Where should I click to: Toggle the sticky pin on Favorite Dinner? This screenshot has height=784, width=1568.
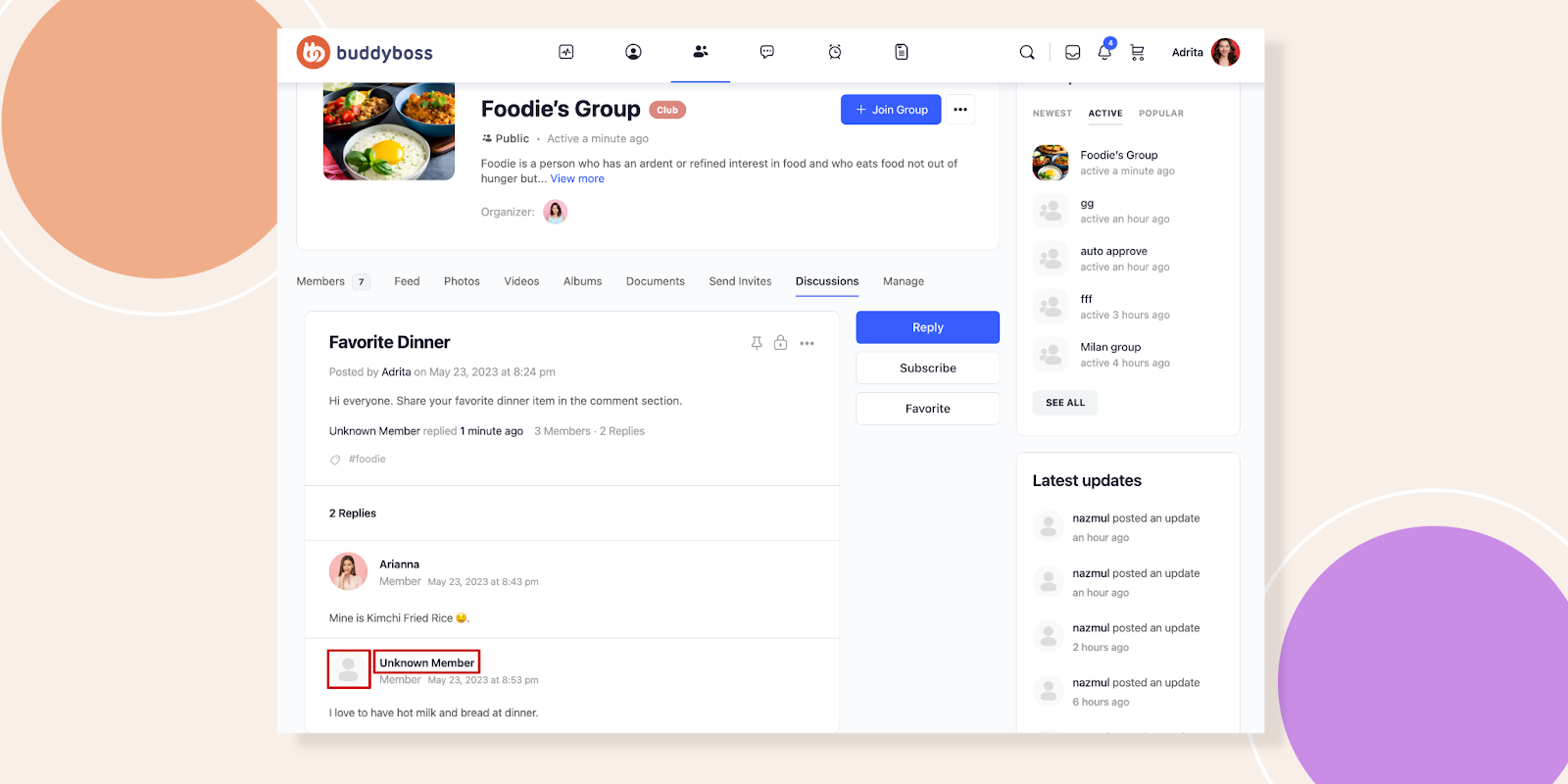(x=757, y=343)
